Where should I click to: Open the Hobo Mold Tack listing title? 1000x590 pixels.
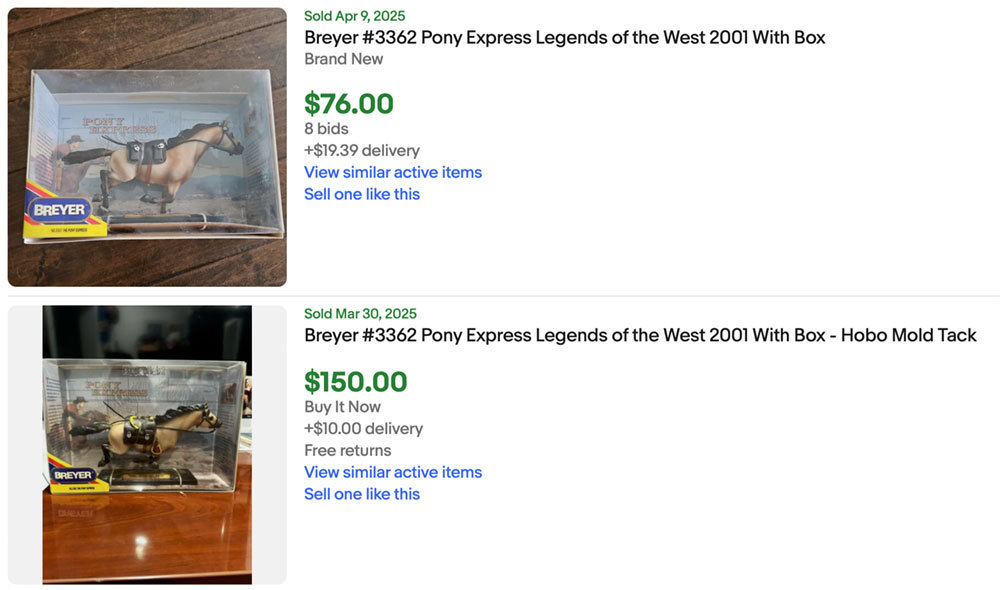640,336
